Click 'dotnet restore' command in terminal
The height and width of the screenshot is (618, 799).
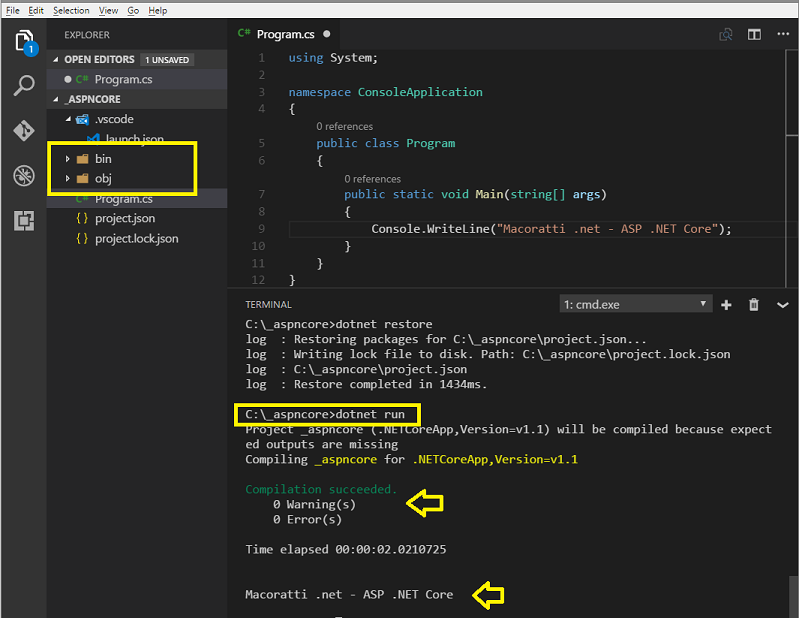point(384,324)
